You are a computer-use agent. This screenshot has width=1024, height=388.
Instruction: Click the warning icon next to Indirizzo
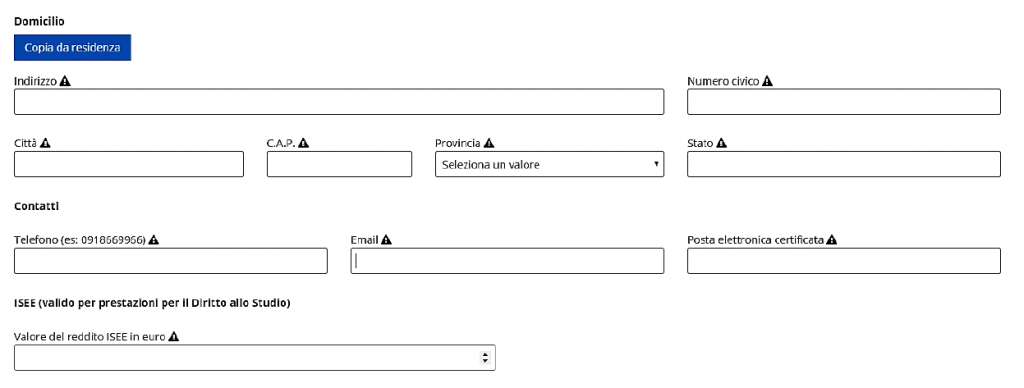pyautogui.click(x=65, y=82)
